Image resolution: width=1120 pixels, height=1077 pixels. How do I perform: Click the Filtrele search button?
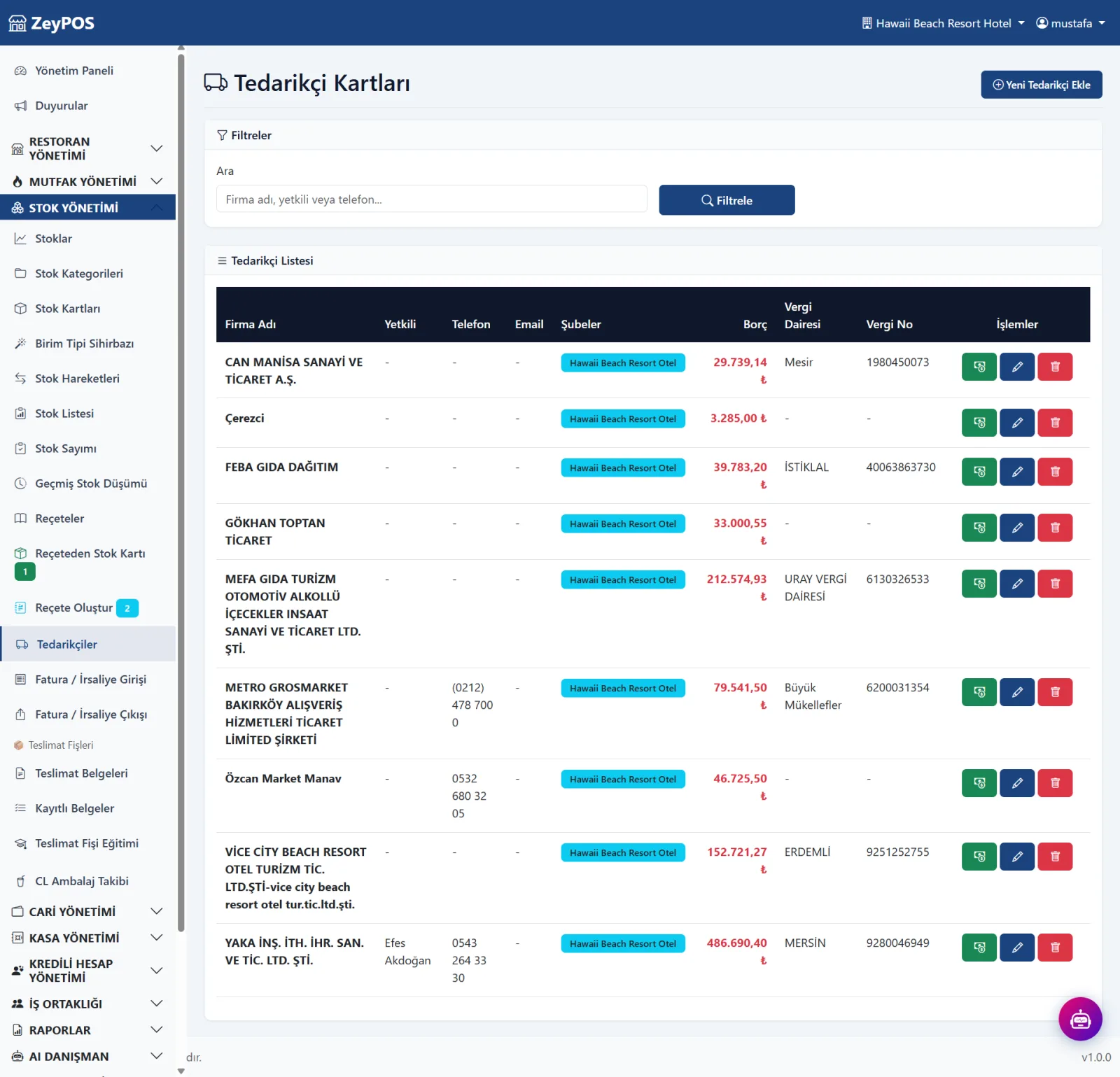(727, 200)
